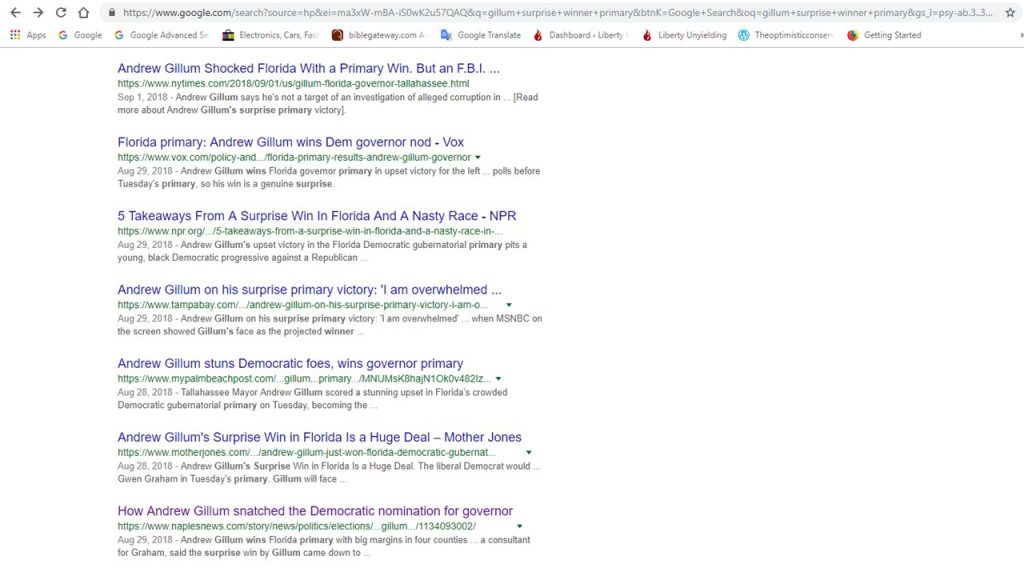Click the snippet mentioning 'MSNBC on the screen'
The image size is (1024, 576).
330,325
